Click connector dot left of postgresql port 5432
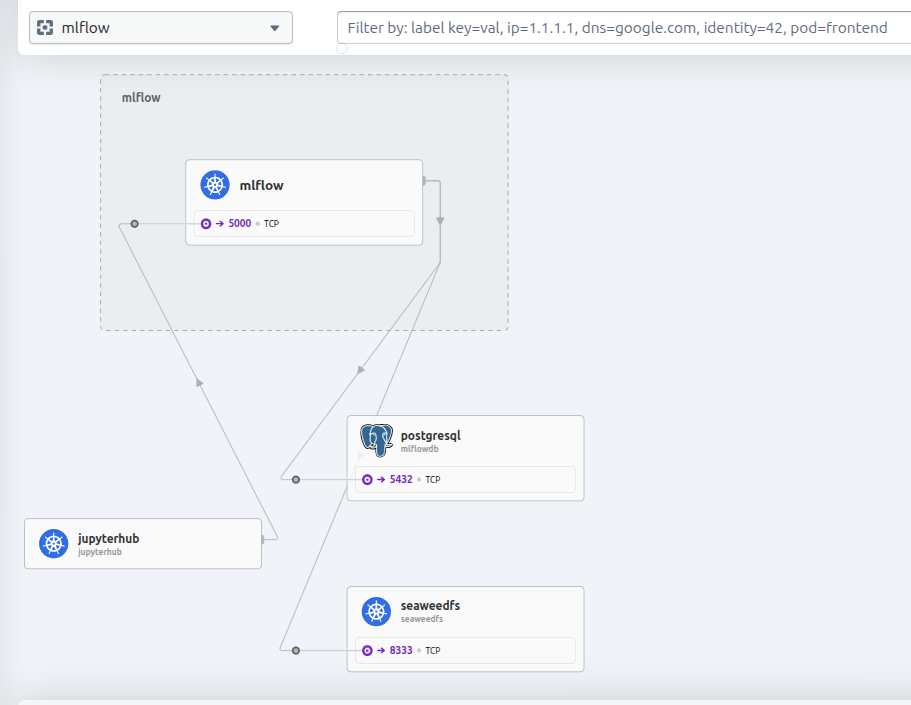Image resolution: width=911 pixels, height=705 pixels. [x=296, y=479]
